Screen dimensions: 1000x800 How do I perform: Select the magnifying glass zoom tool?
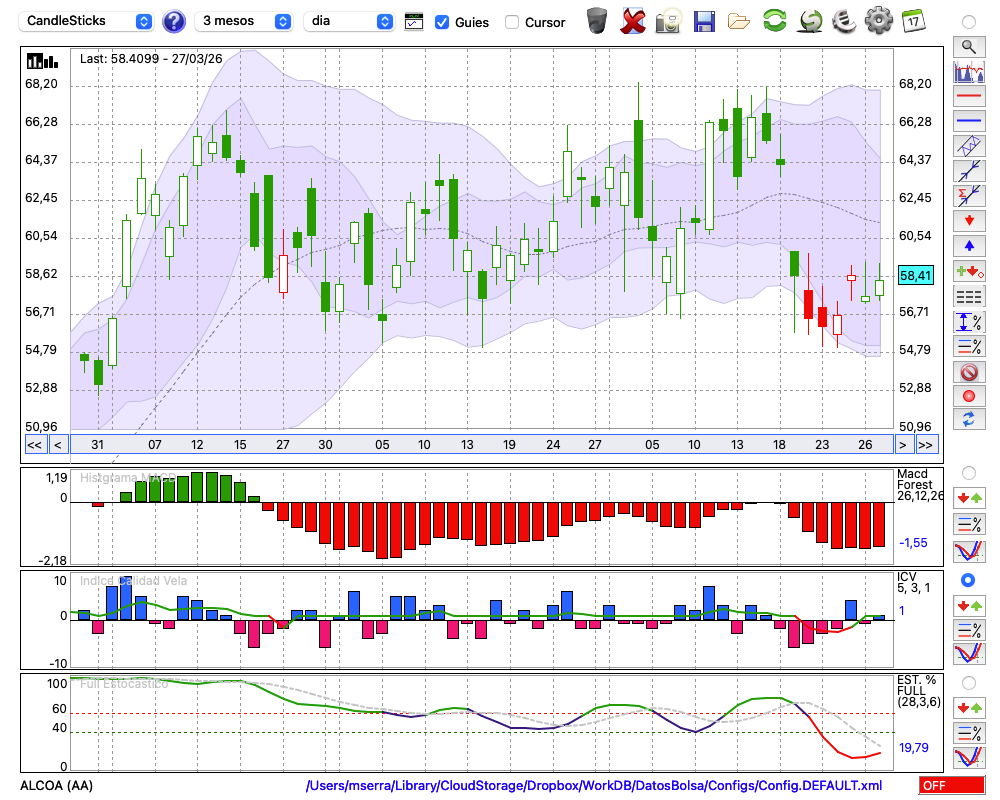(x=968, y=46)
